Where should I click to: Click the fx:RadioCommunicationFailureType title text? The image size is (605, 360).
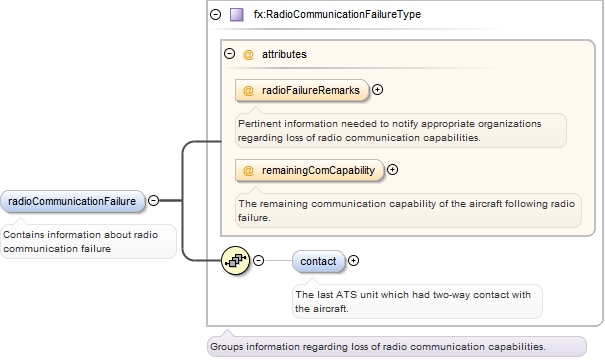click(337, 15)
